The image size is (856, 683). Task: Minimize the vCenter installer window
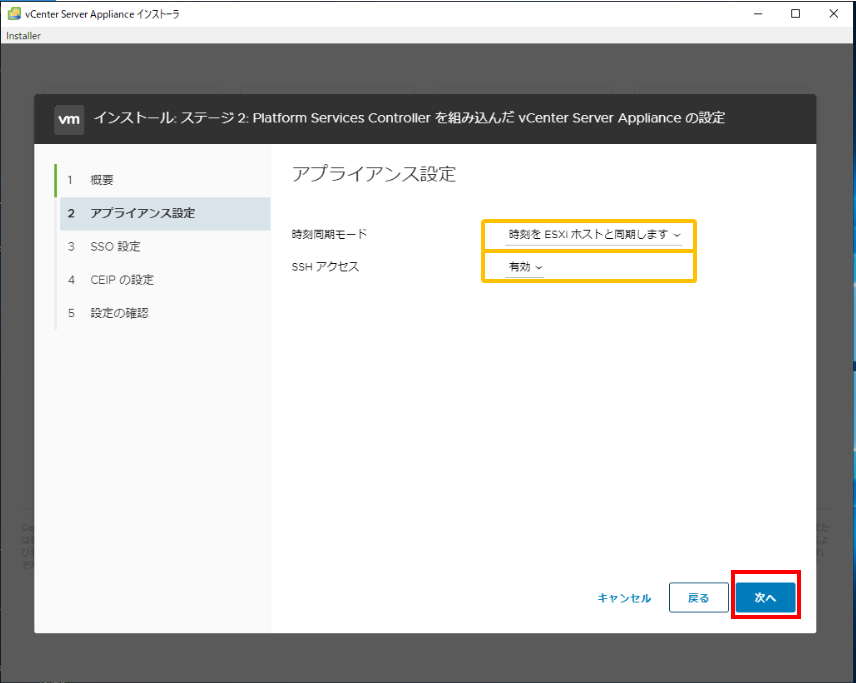pos(758,14)
